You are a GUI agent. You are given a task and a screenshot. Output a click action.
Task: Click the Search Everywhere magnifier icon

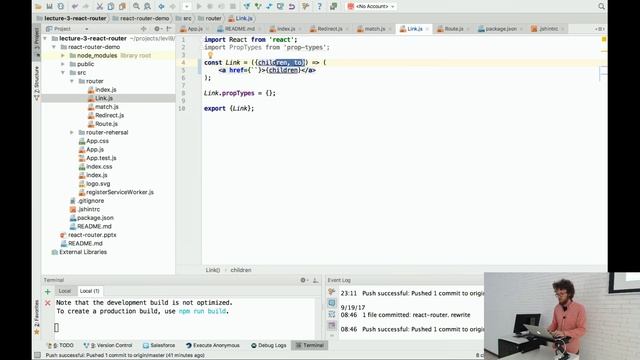(x=601, y=6)
